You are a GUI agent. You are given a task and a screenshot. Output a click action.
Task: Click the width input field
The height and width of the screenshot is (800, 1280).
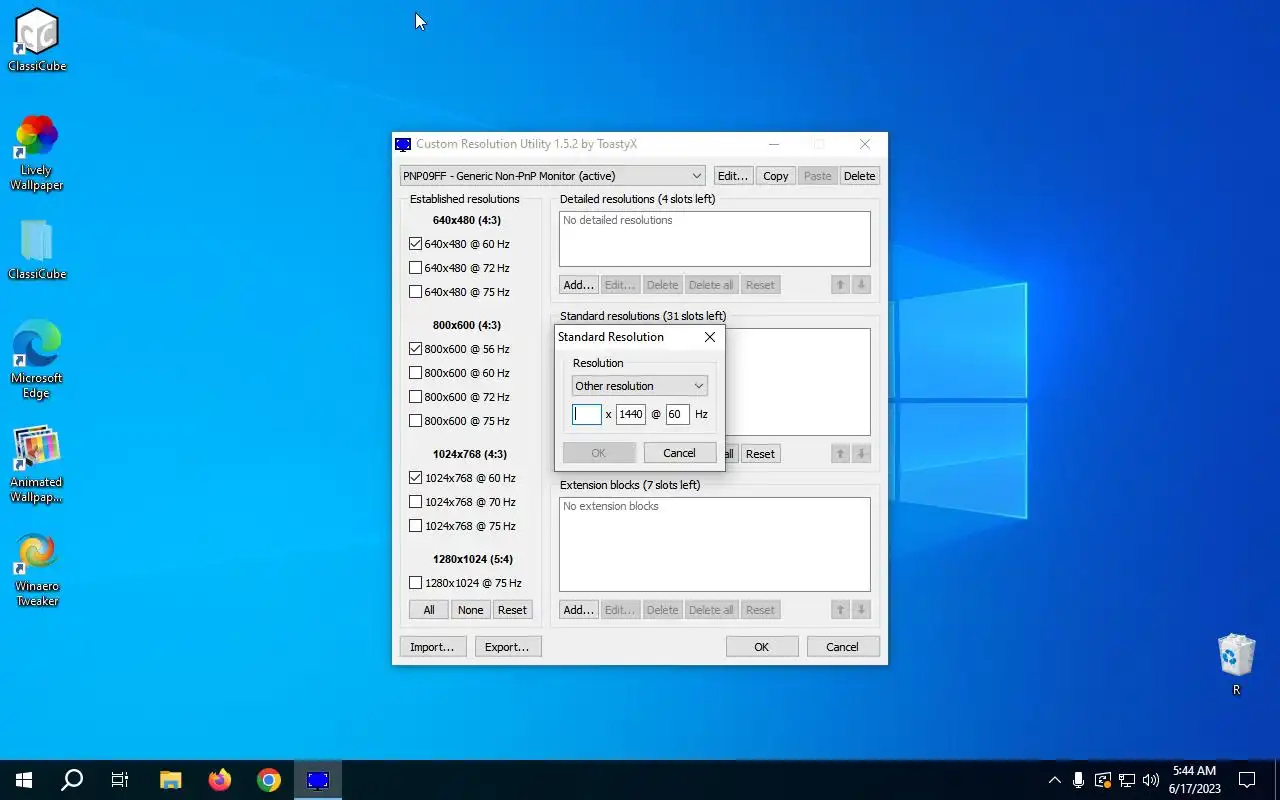tap(587, 414)
